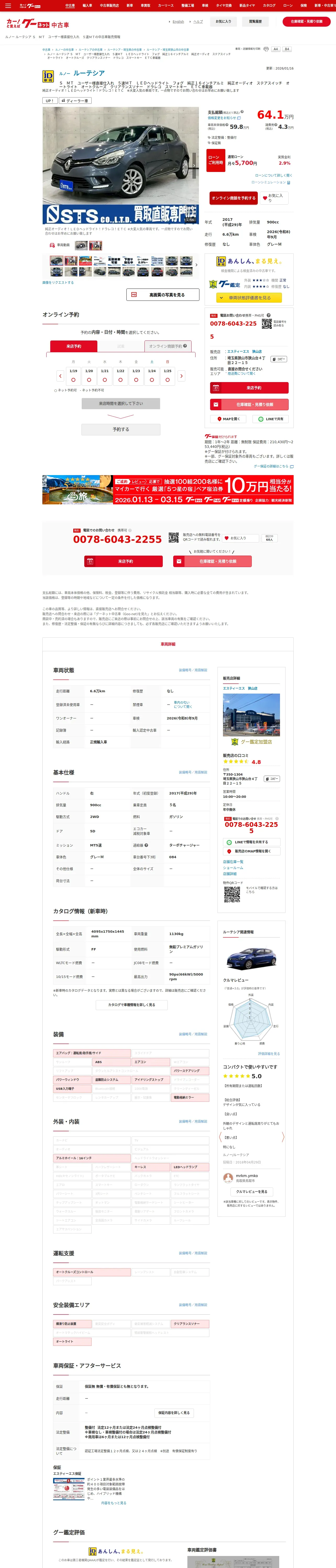Open グー保証の詳細はこちら link
This screenshot has height=1568, width=336.
tap(273, 466)
